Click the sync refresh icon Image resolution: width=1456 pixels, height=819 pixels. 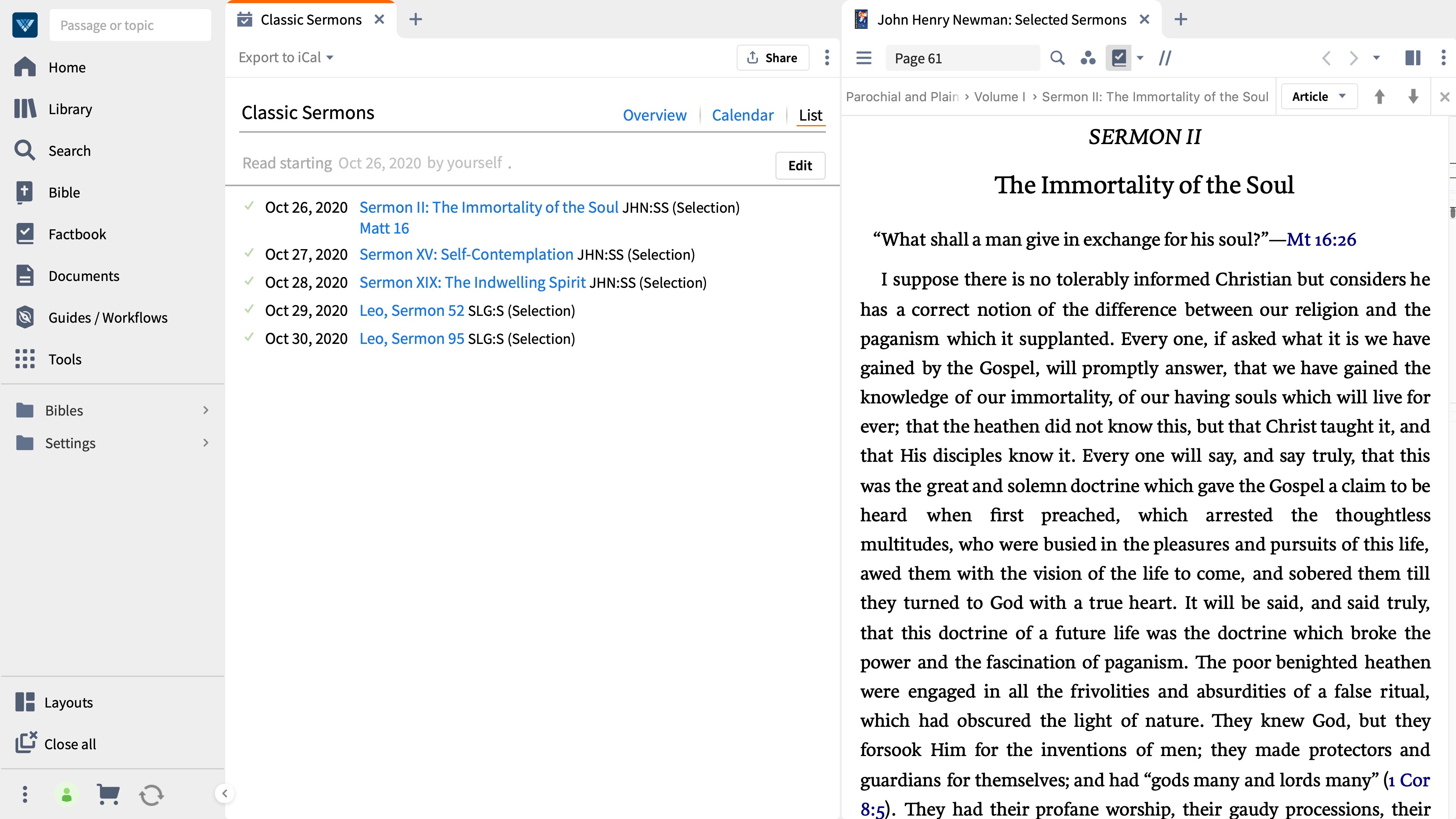(152, 795)
